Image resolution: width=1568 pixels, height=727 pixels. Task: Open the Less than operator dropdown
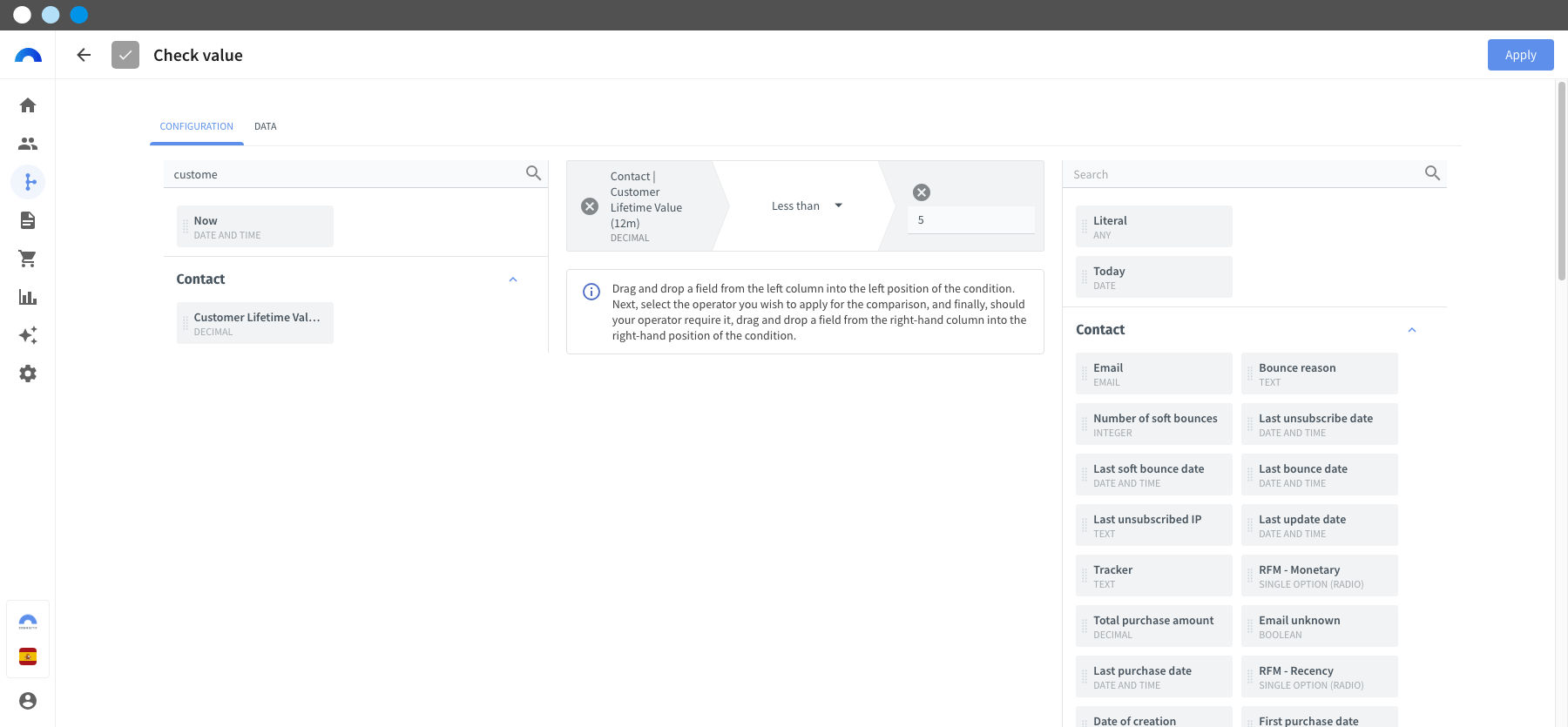[x=807, y=206]
